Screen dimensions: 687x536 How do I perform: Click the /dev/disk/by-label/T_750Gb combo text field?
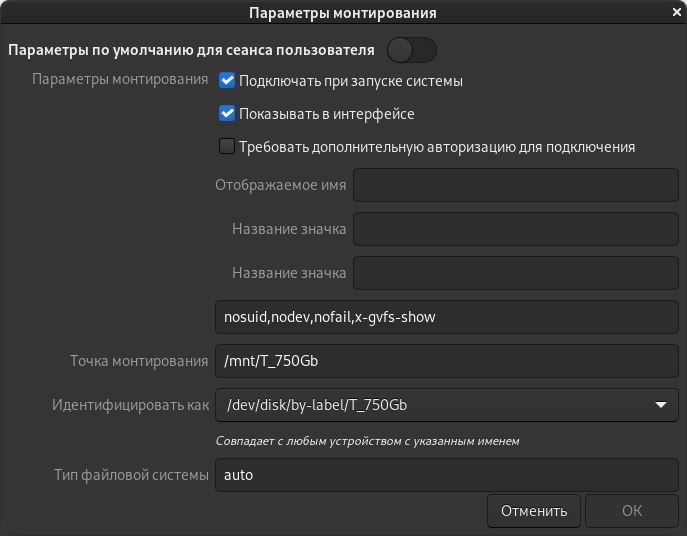(430, 405)
